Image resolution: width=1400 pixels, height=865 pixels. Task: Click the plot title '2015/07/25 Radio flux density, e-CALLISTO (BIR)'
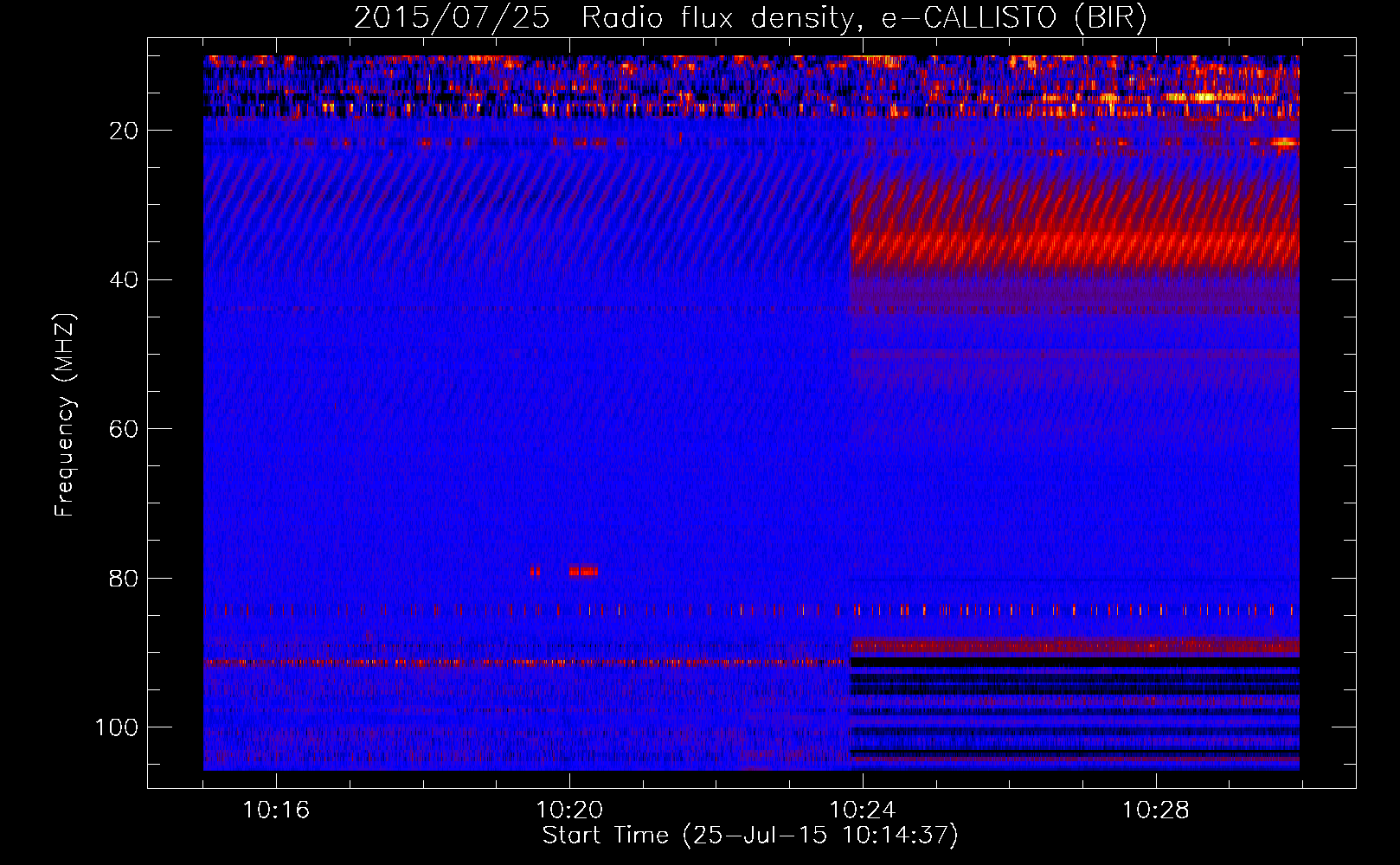pyautogui.click(x=750, y=17)
